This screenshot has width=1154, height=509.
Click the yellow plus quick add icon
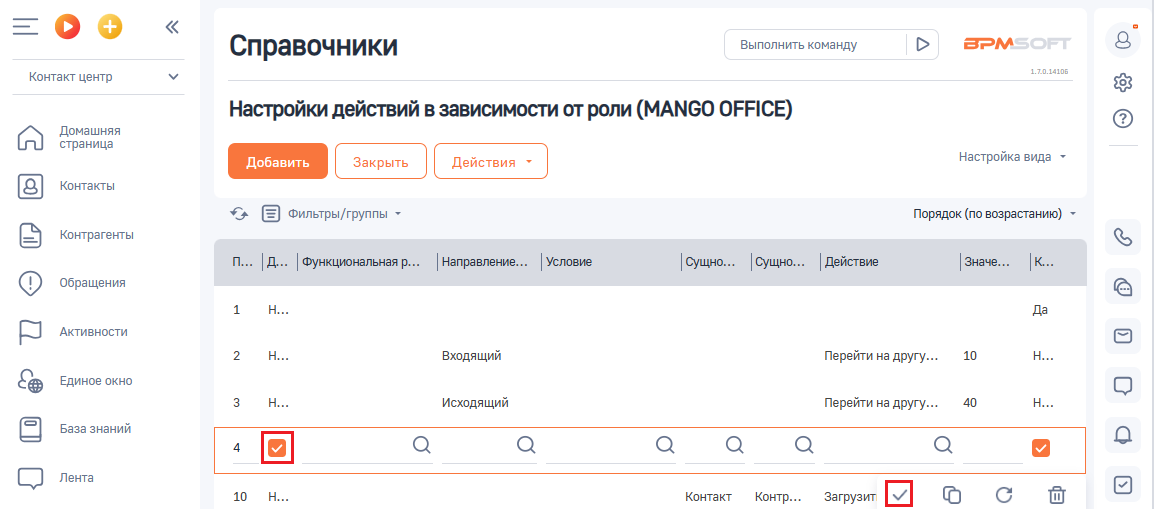tap(110, 27)
